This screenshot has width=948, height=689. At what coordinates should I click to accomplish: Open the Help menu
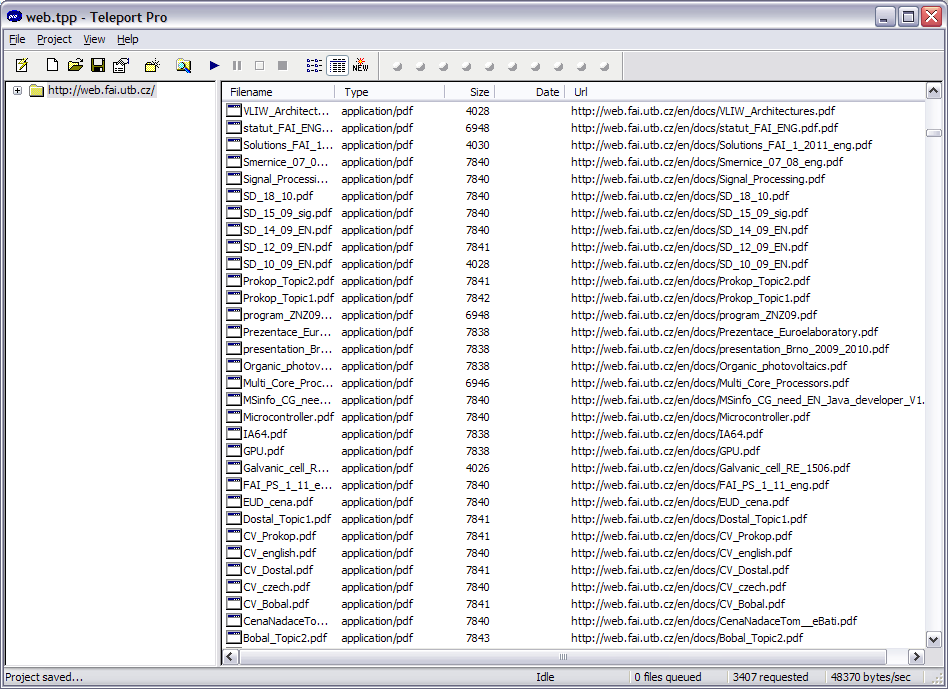pos(128,39)
